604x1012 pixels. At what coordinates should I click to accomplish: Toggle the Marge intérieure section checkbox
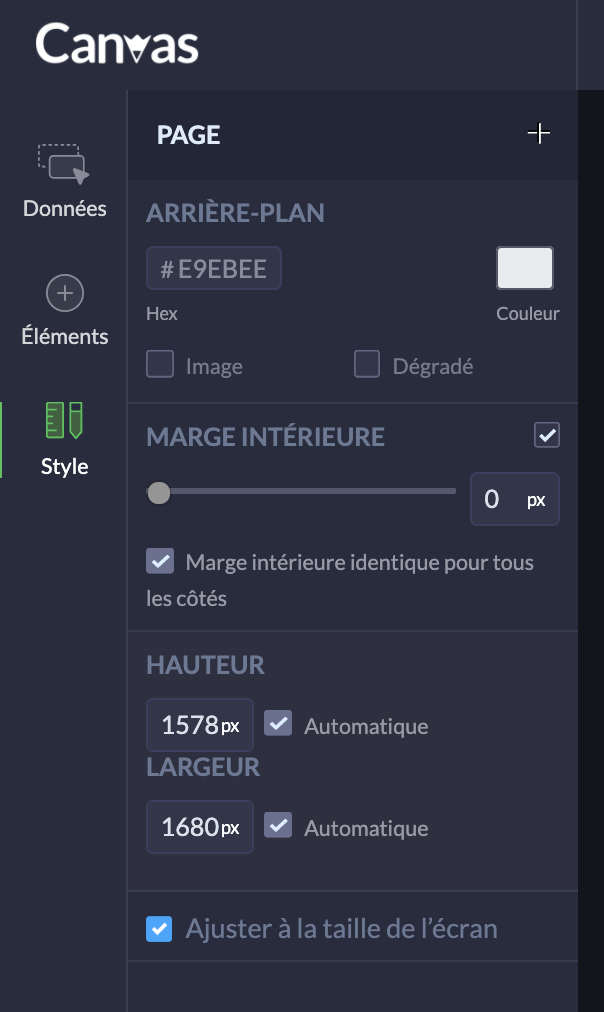click(547, 435)
